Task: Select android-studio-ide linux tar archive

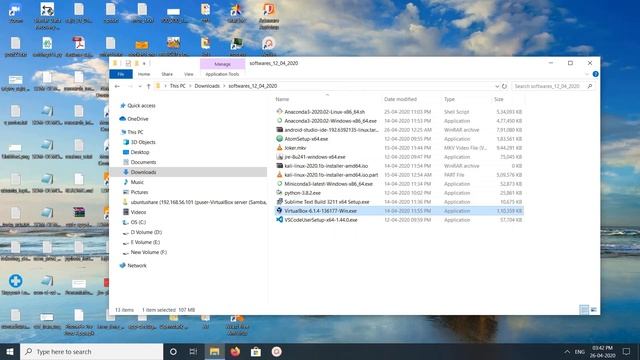Action: [331, 130]
